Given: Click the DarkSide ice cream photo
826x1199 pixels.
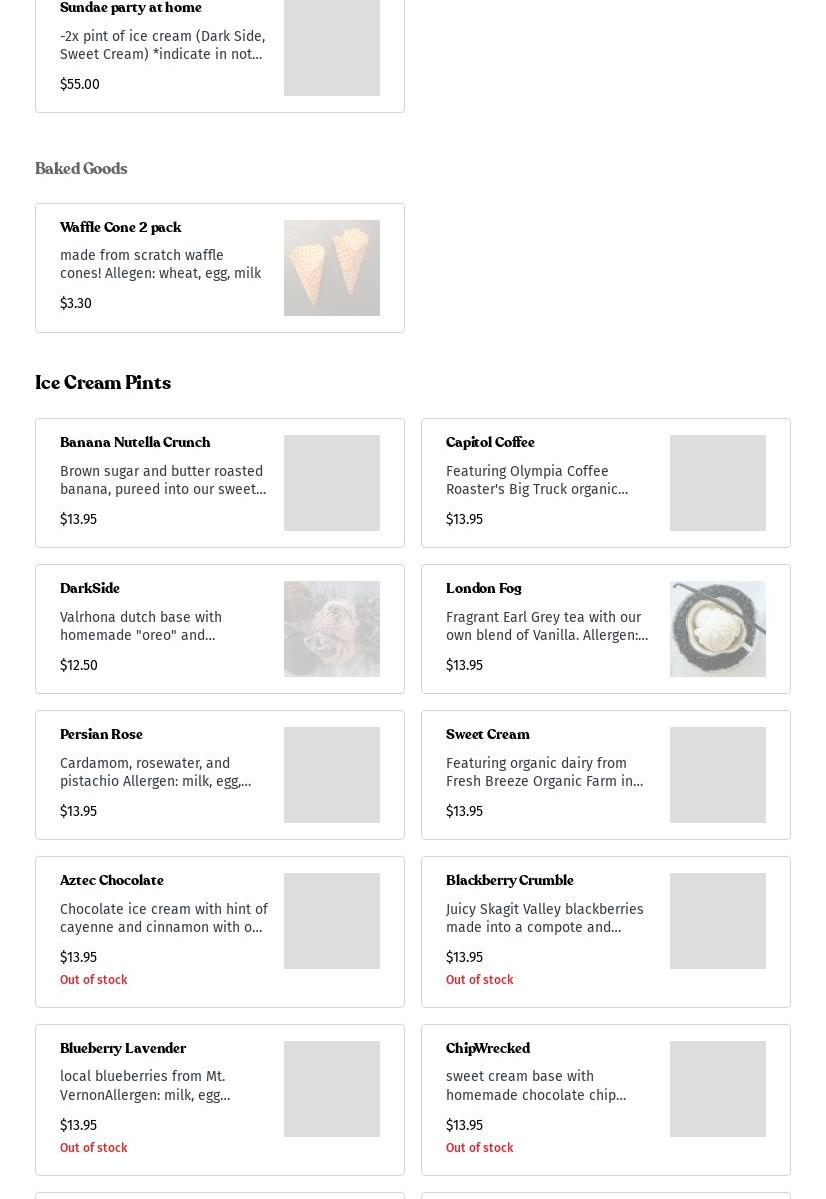Looking at the screenshot, I should tap(331, 629).
